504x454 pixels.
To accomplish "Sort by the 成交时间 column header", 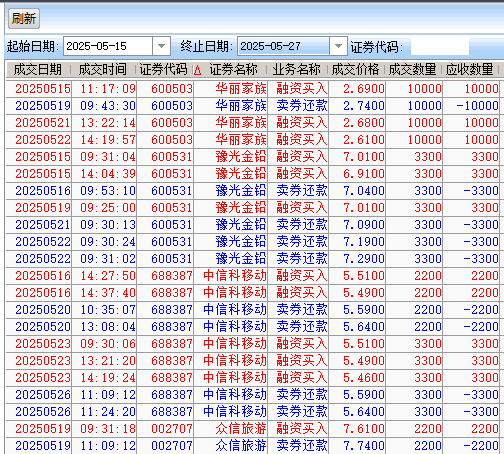I will click(103, 70).
